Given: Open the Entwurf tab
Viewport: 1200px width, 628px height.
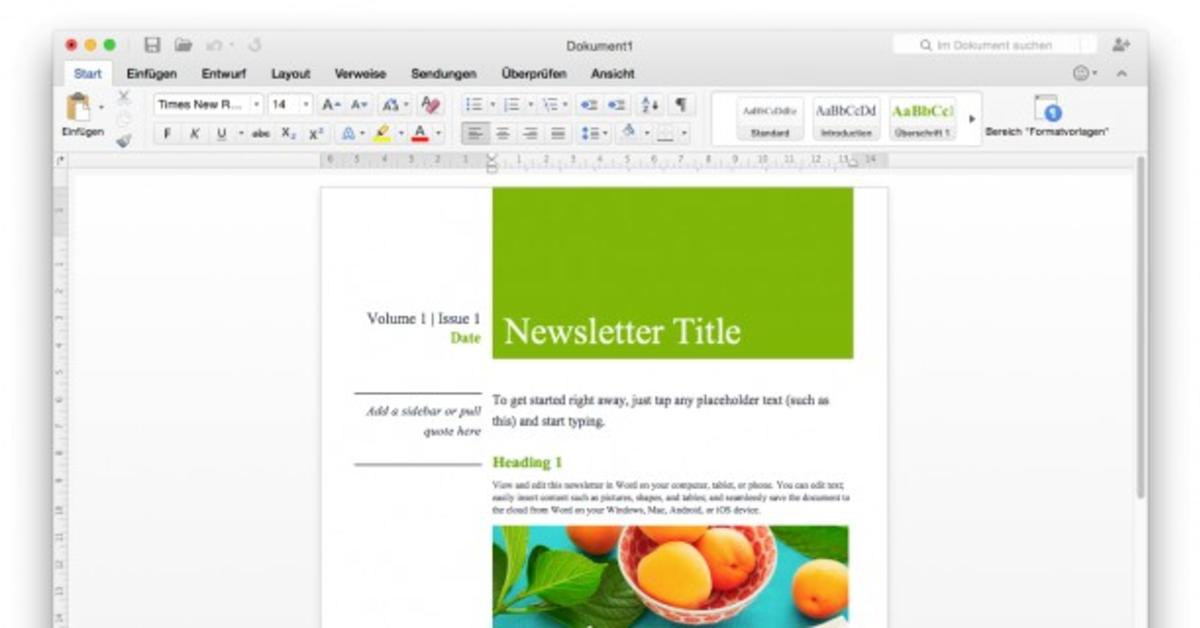Looking at the screenshot, I should pos(223,74).
